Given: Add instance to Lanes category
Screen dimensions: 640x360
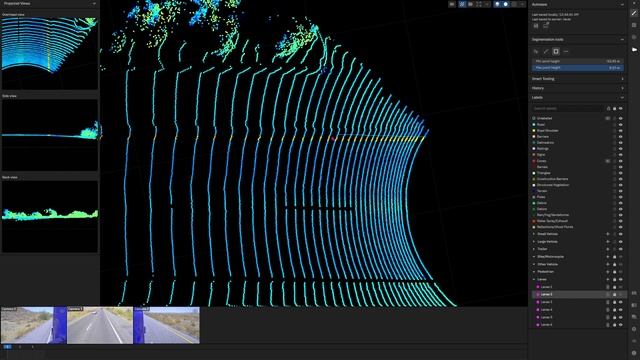Looking at the screenshot, I should tap(608, 280).
